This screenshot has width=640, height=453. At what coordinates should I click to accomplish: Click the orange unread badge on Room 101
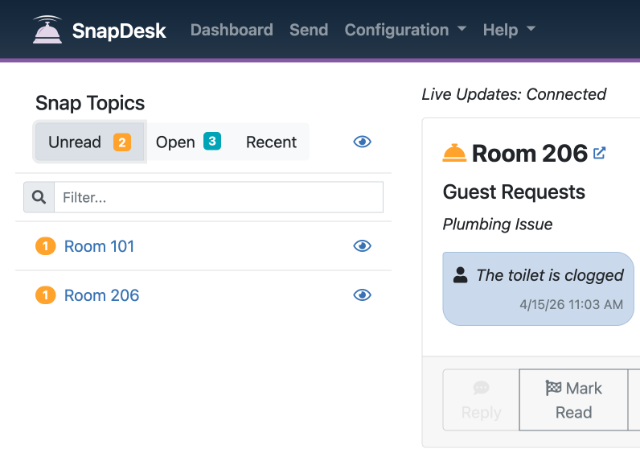tap(45, 246)
